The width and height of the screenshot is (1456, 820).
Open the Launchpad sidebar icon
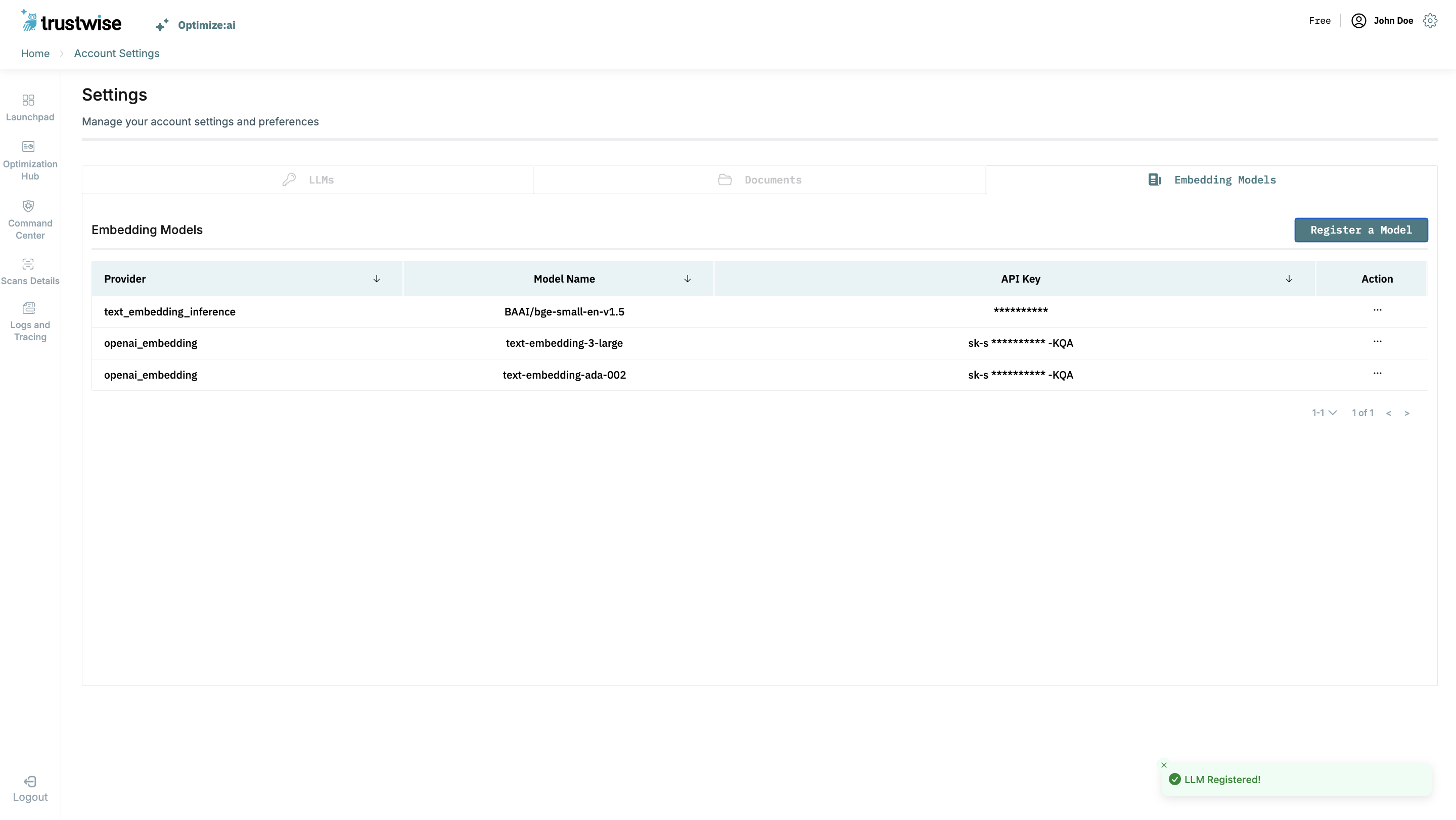pyautogui.click(x=28, y=100)
